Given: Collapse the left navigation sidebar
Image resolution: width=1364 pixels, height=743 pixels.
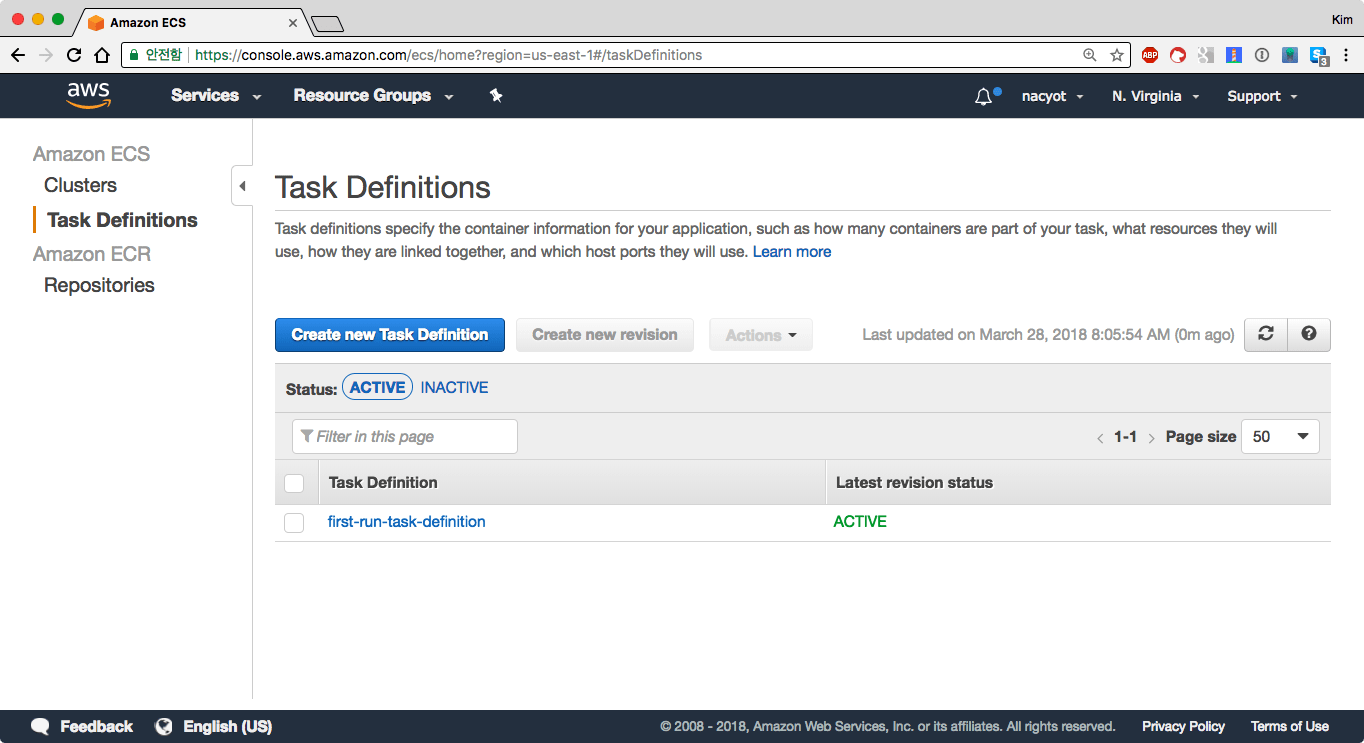Looking at the screenshot, I should point(242,186).
